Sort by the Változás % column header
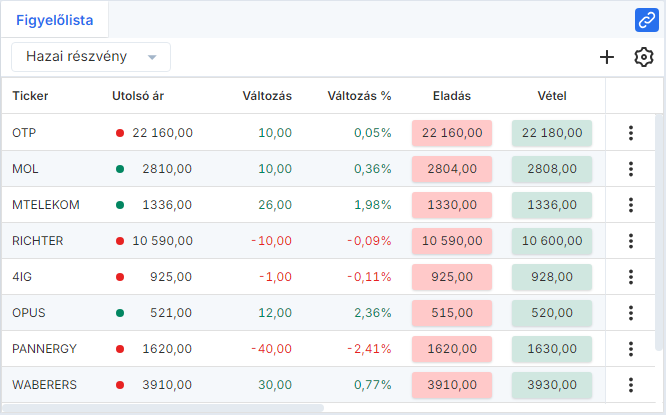666x415 pixels. point(359,96)
